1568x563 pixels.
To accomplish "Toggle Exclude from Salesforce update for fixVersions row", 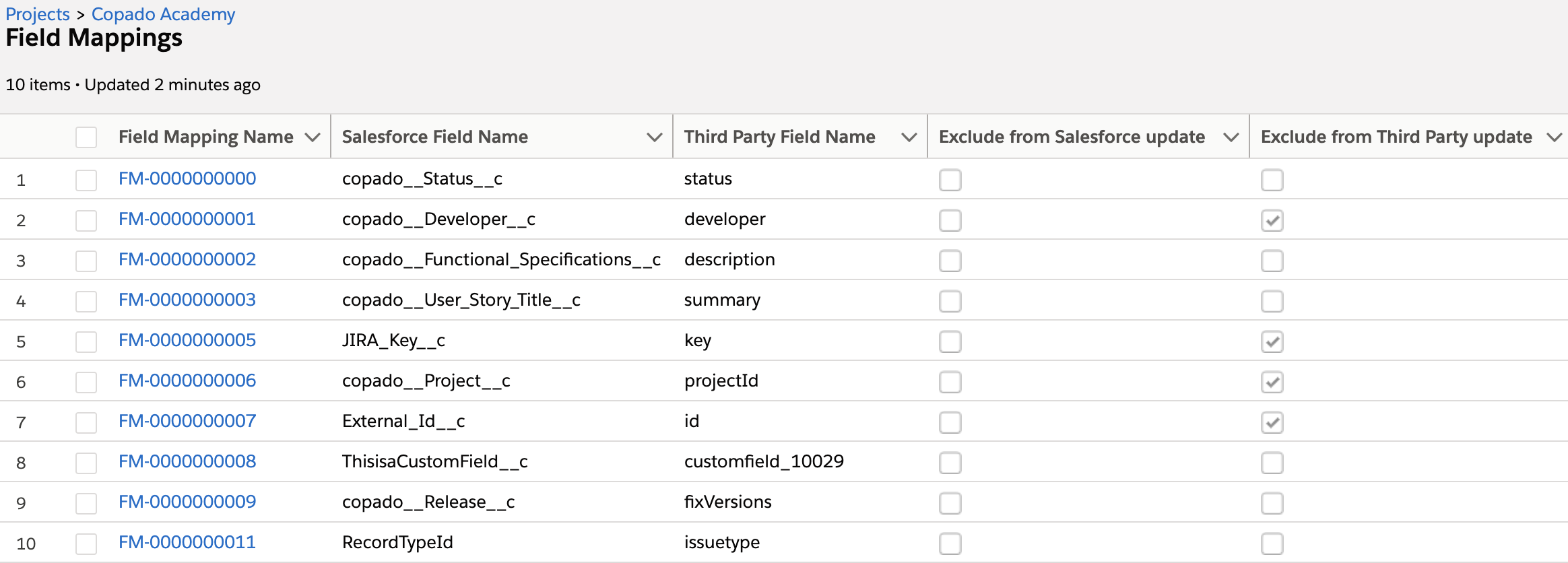I will [950, 503].
